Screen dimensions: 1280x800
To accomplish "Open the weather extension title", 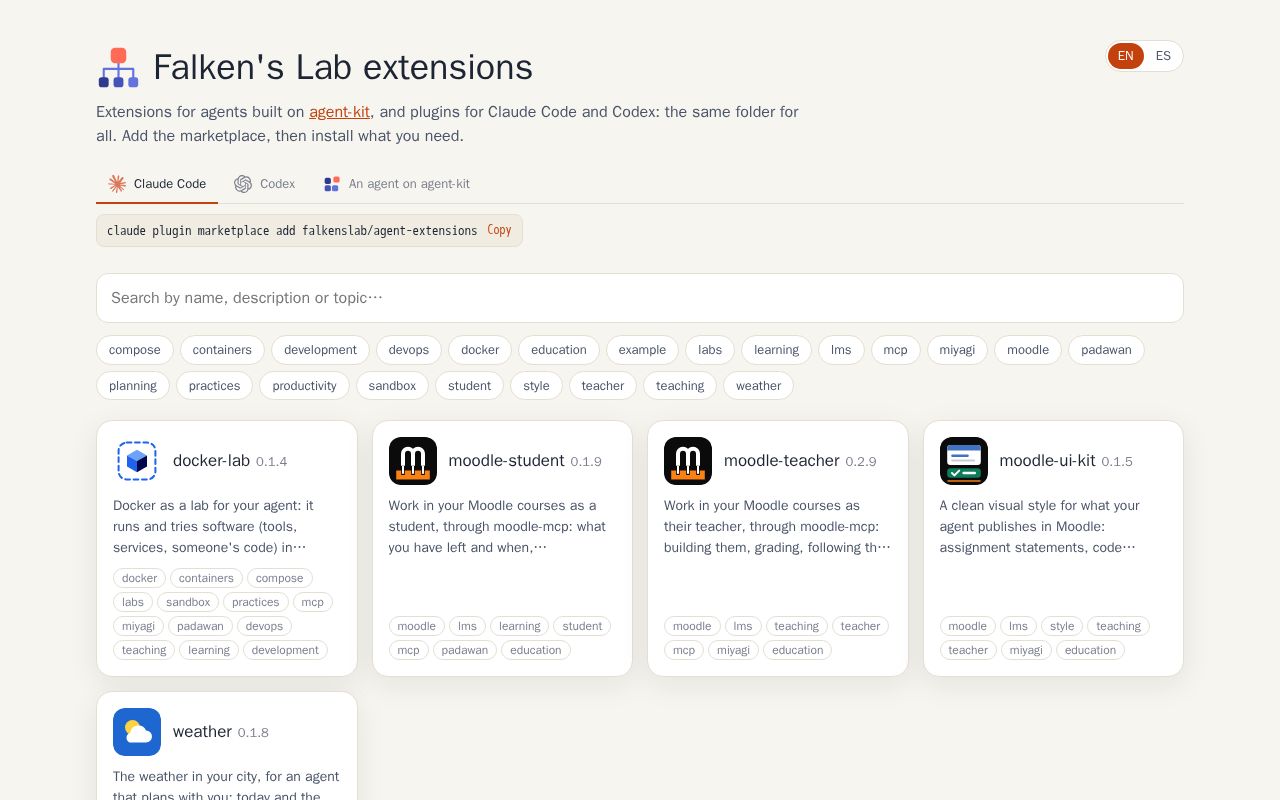I will coord(202,732).
